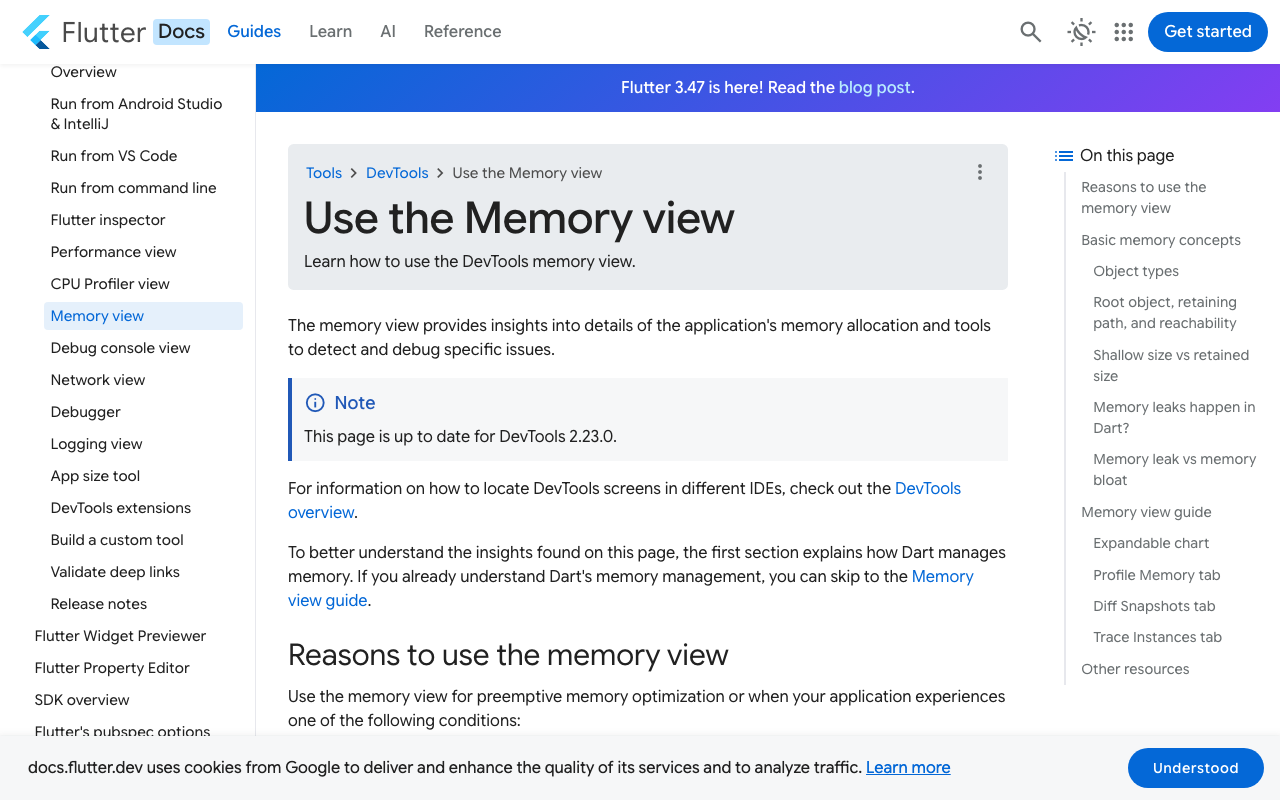Select Overview in the sidebar
The image size is (1280, 800).
coord(84,72)
